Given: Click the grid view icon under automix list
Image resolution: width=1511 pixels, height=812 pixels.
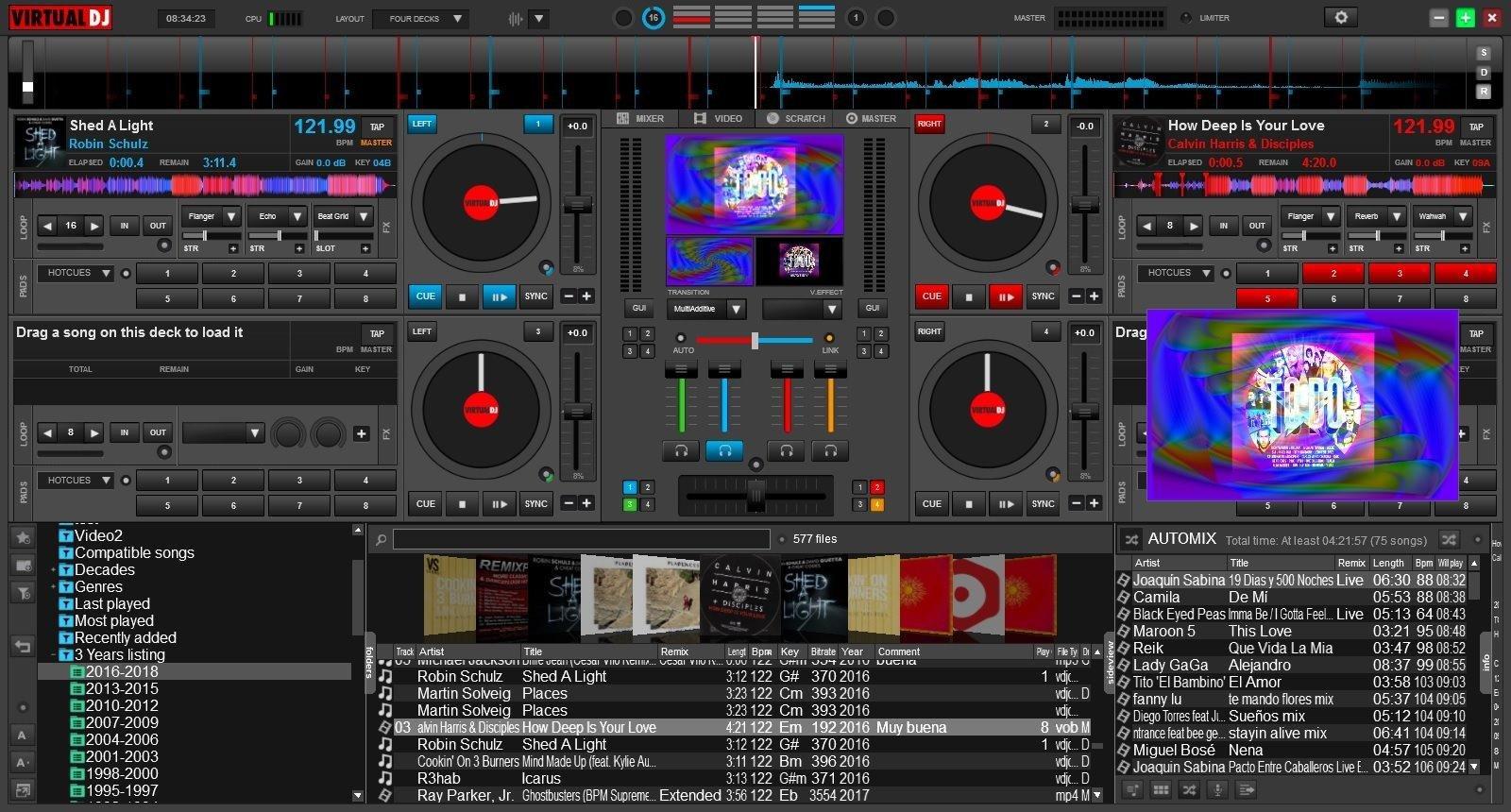Looking at the screenshot, I should [x=1161, y=789].
